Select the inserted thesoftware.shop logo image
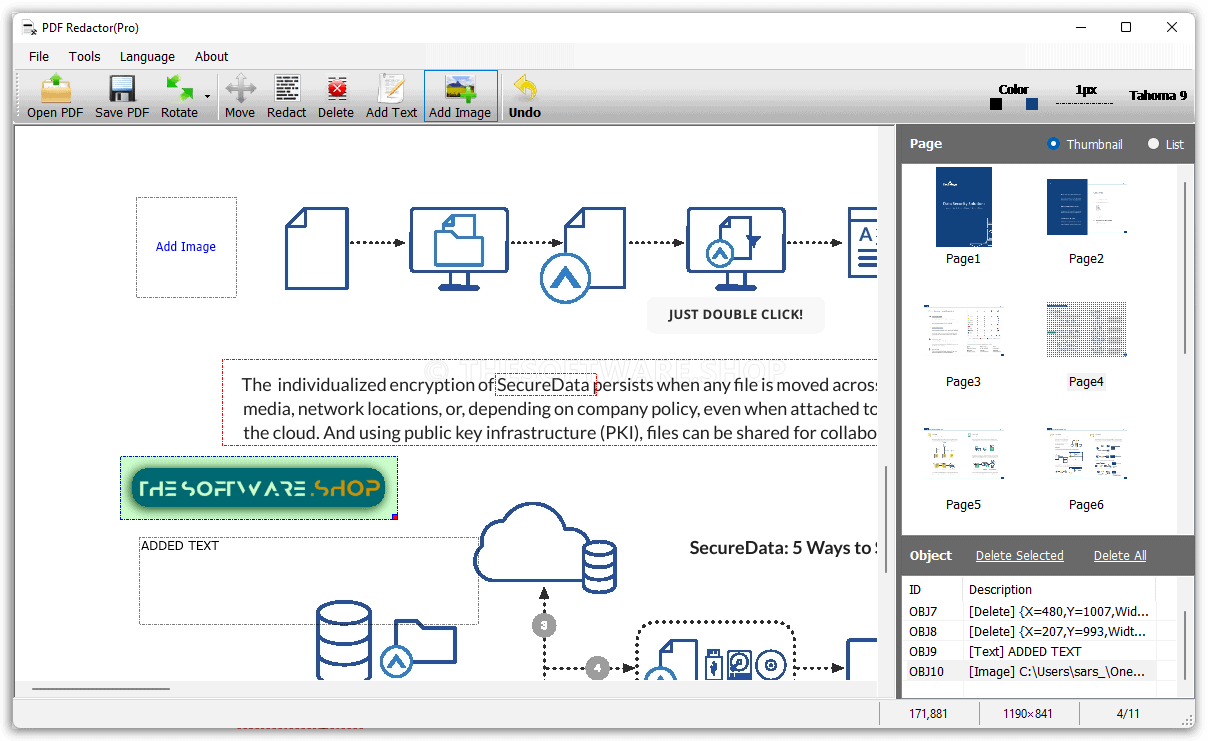The width and height of the screenshot is (1208, 741). click(259, 488)
